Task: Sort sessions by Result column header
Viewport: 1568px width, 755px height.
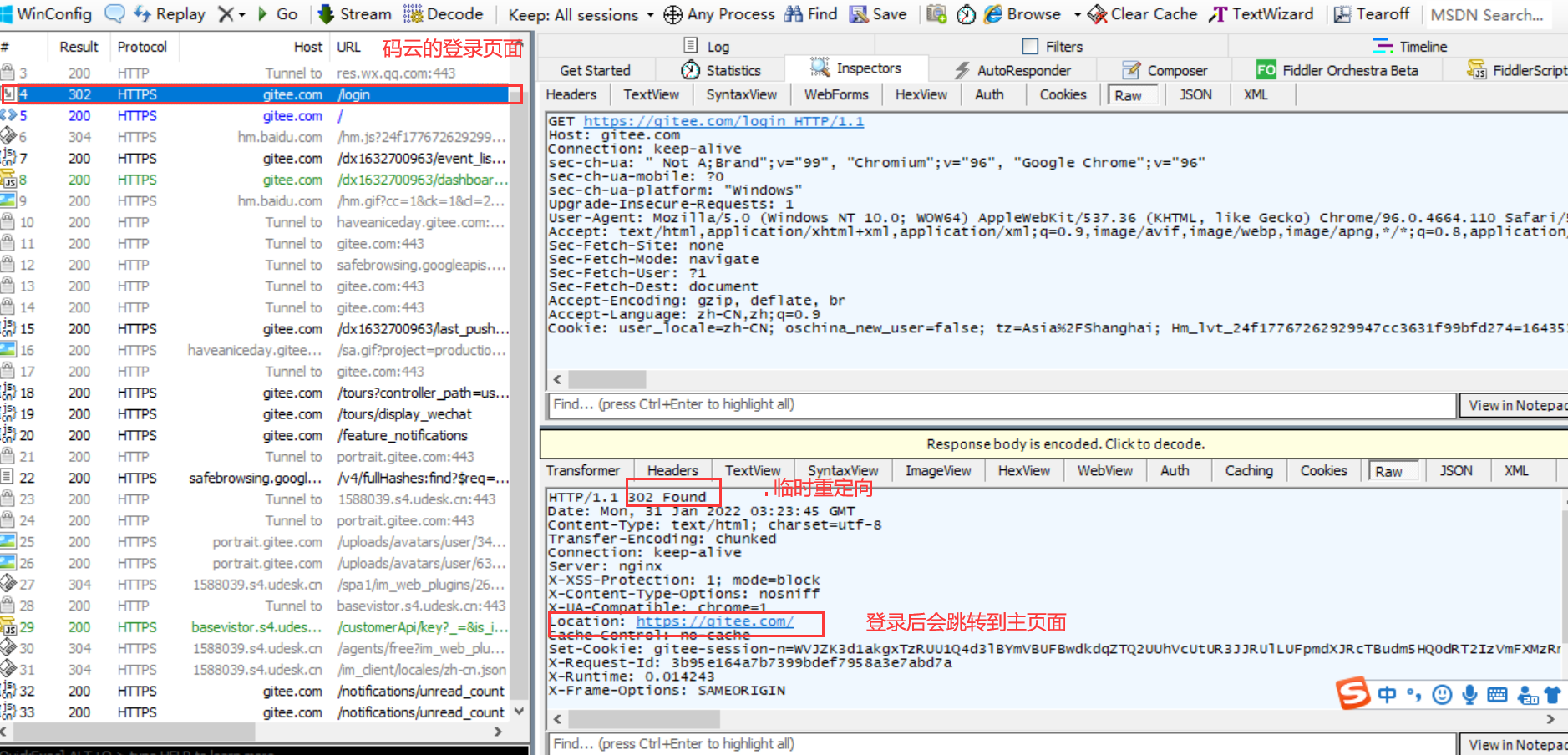Action: (79, 47)
